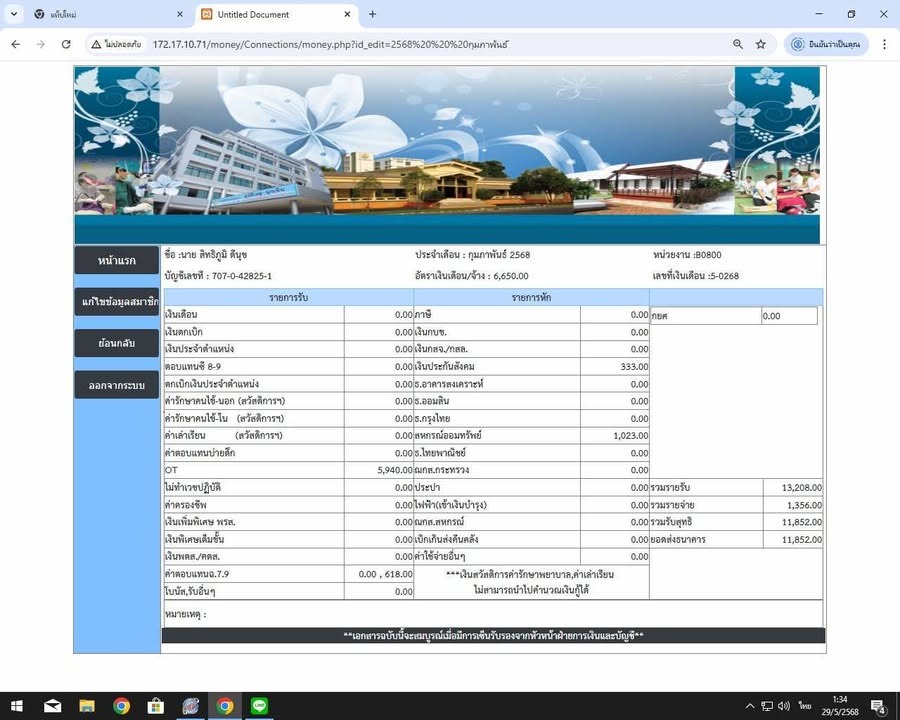Click the หน้าแรก home button
Image resolution: width=900 pixels, height=720 pixels.
click(116, 260)
